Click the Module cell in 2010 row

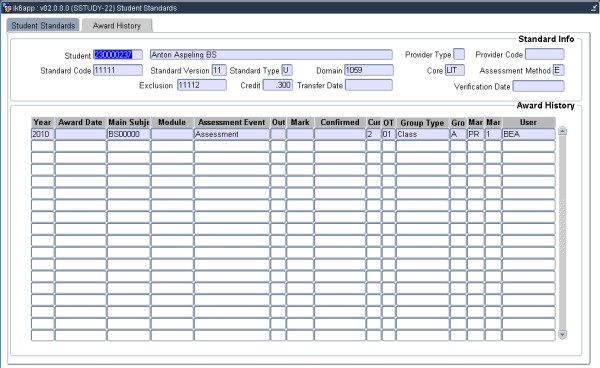(x=172, y=134)
